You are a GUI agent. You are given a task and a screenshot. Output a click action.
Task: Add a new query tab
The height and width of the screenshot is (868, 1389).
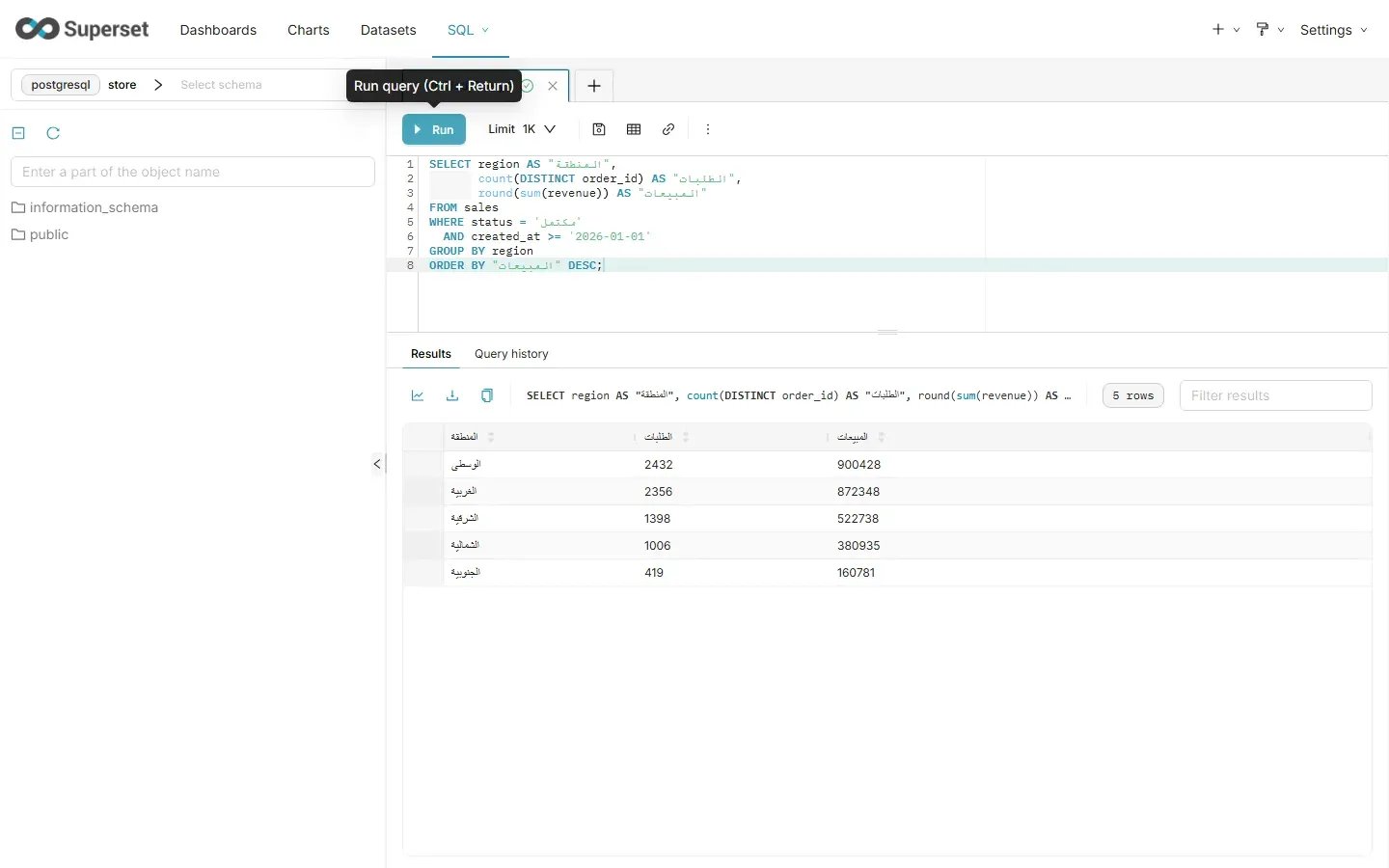(x=594, y=86)
